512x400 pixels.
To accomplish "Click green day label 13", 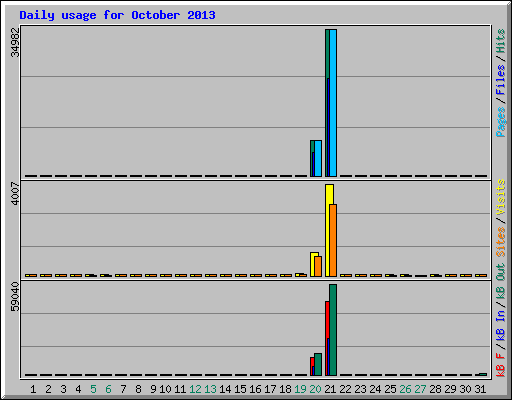I will pos(210,389).
